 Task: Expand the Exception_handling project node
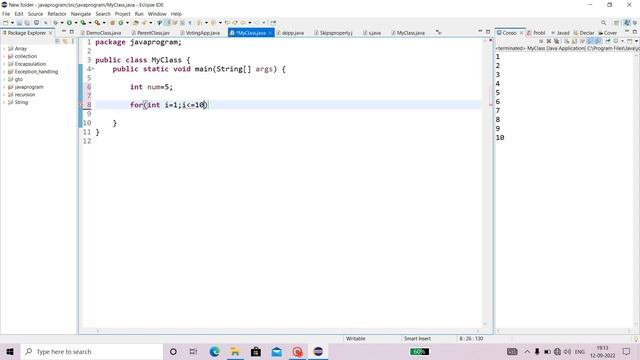[x=4, y=71]
